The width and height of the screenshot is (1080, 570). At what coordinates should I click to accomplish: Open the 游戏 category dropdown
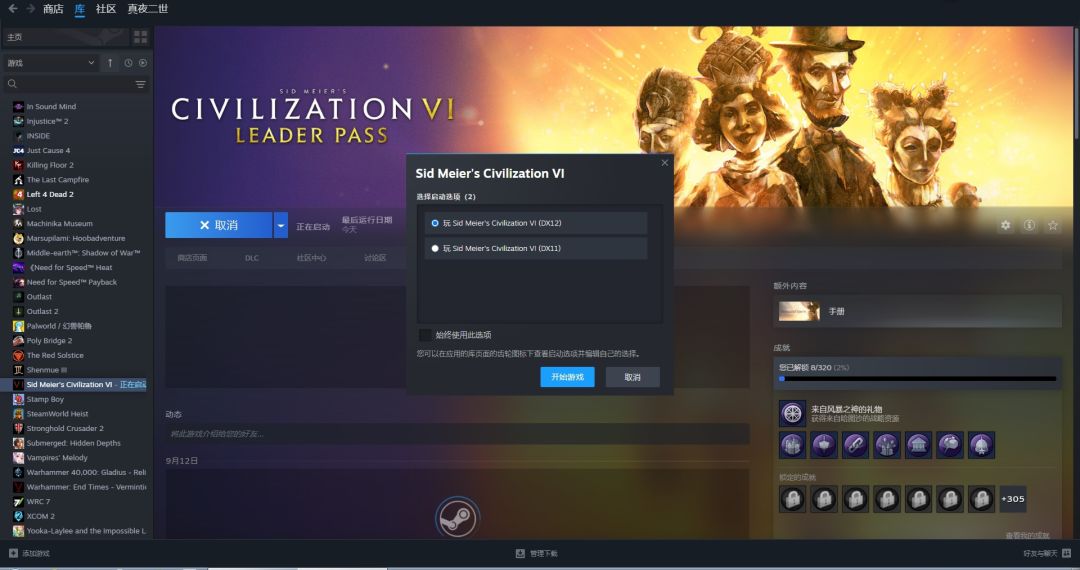pos(50,63)
